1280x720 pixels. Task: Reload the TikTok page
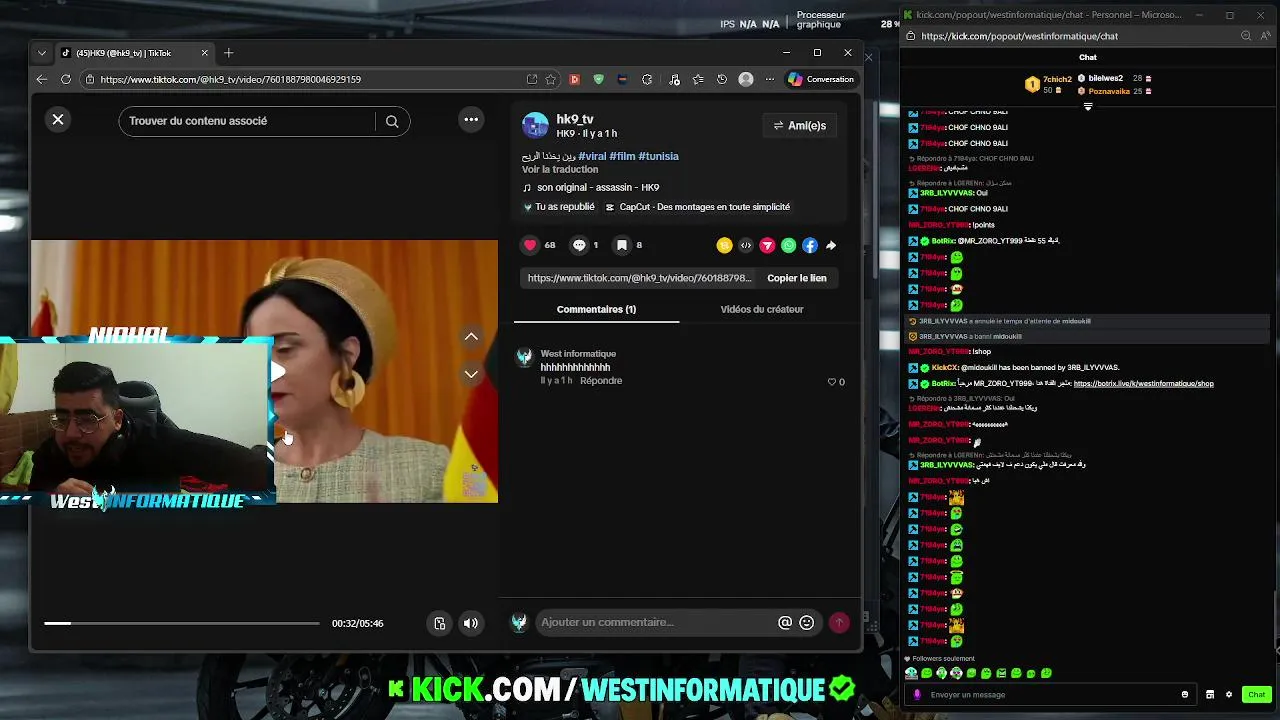coord(66,79)
